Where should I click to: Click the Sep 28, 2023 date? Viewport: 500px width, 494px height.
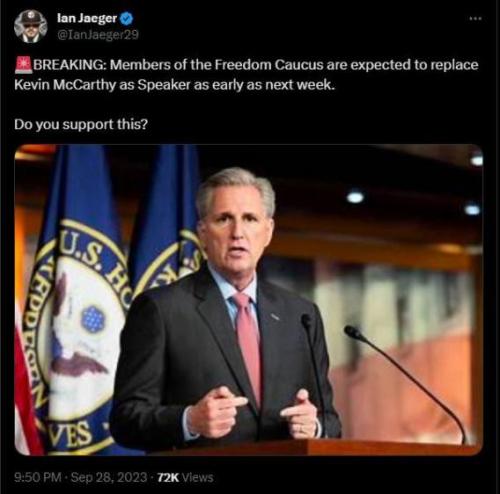pos(109,477)
